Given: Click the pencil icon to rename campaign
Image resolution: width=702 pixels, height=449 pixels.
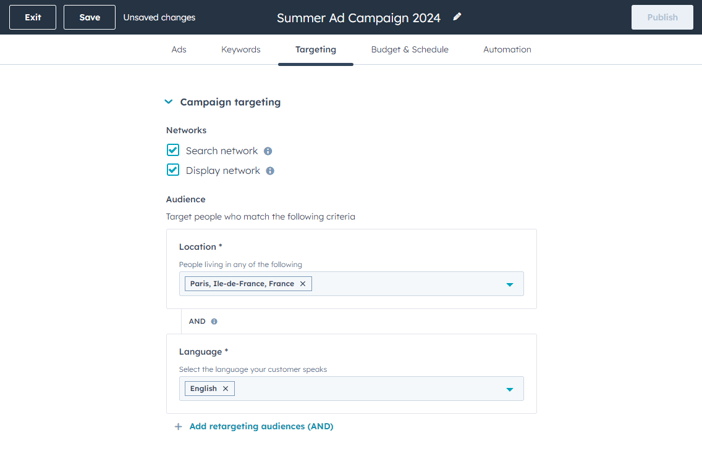Looking at the screenshot, I should (458, 17).
